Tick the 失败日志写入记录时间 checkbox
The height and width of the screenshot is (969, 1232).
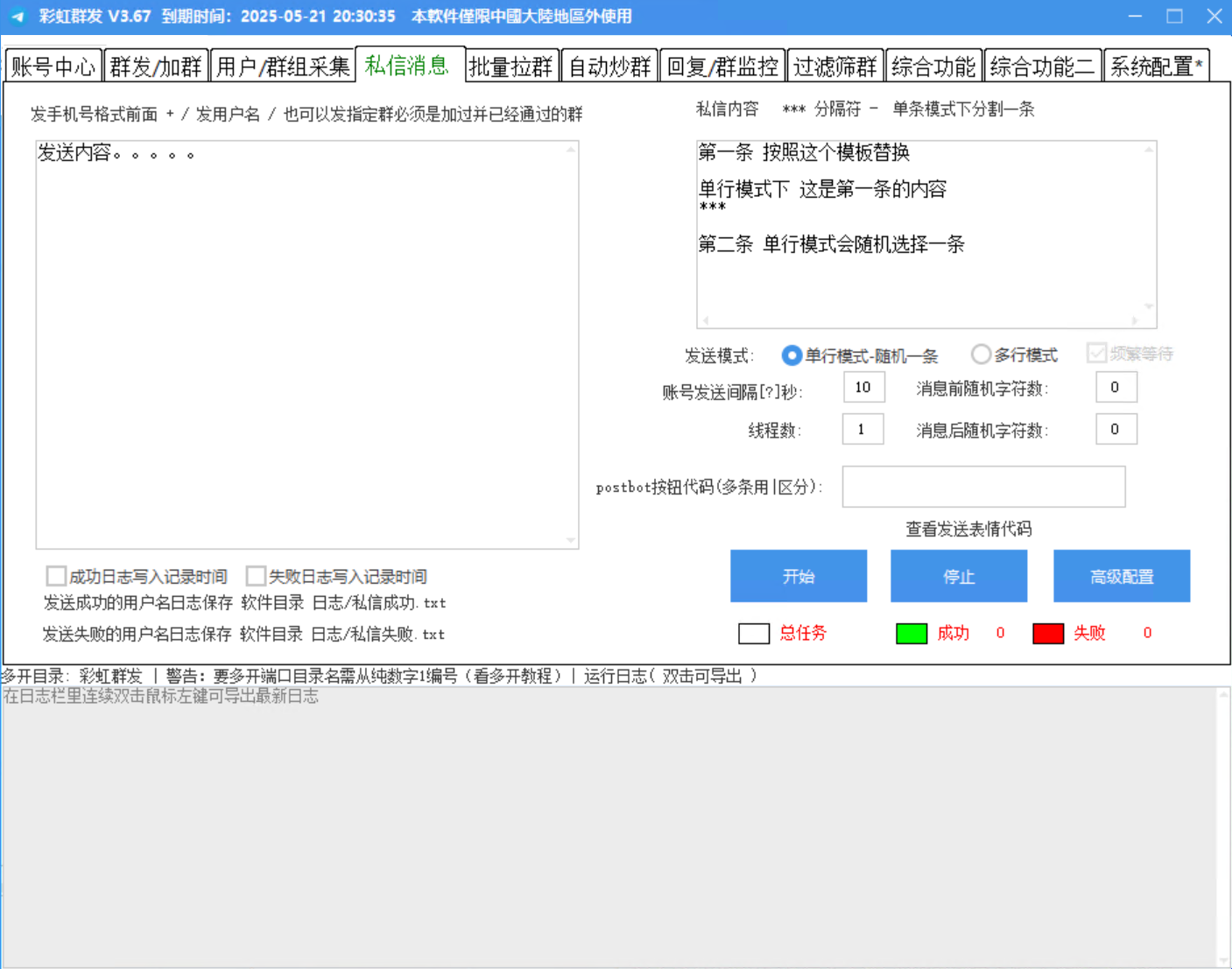pos(257,576)
